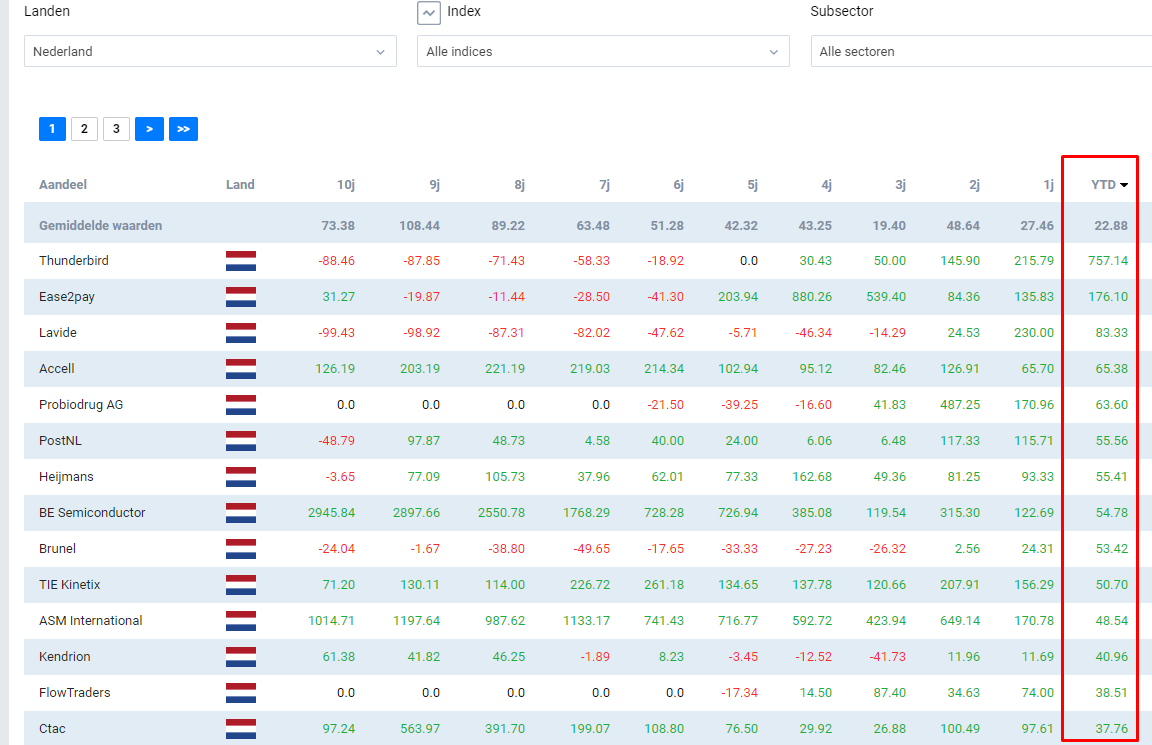Image resolution: width=1152 pixels, height=745 pixels.
Task: Click Ctac 9j value 563.97
Action: [420, 729]
